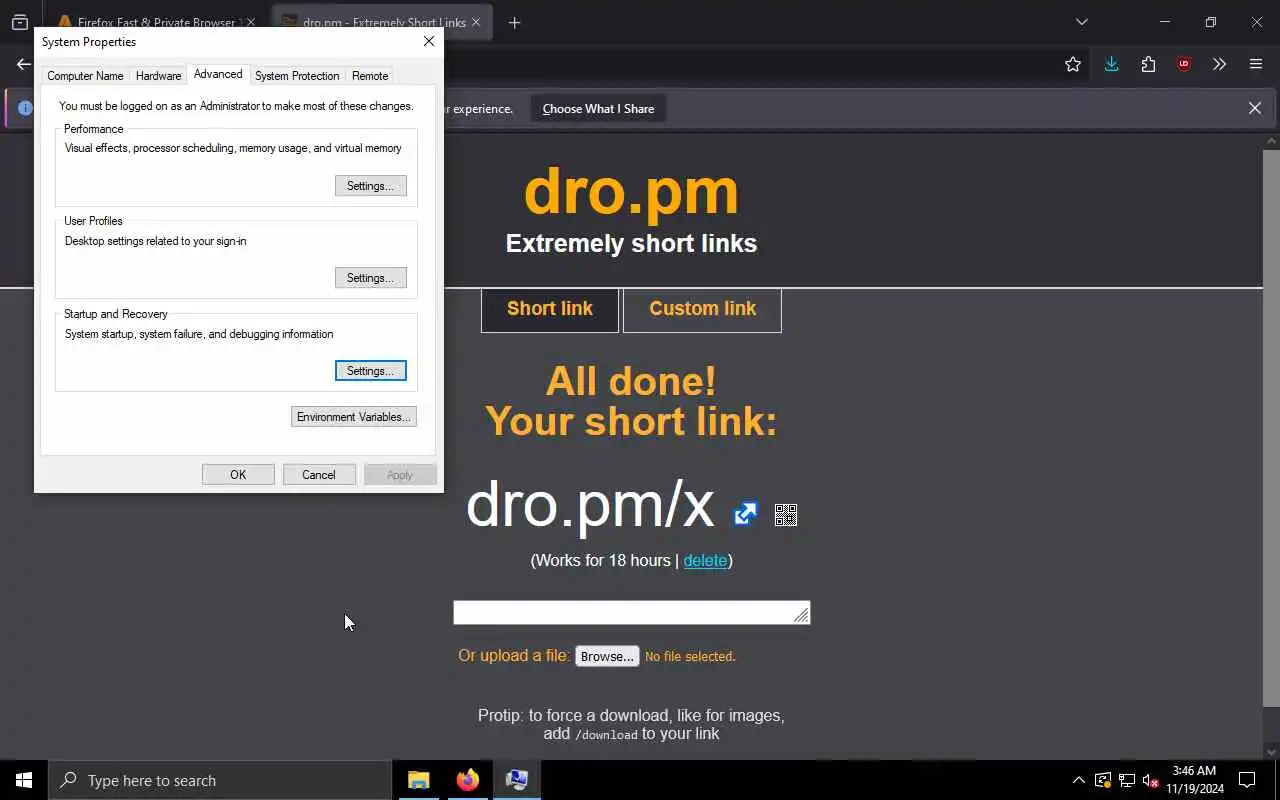Click the dro.pm/x short link text
1280x800 pixels.
[x=590, y=505]
